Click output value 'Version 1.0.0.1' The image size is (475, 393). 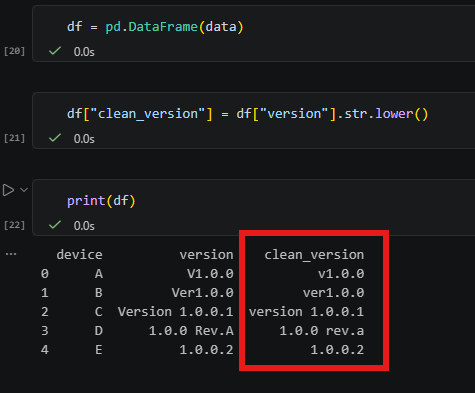[175, 312]
